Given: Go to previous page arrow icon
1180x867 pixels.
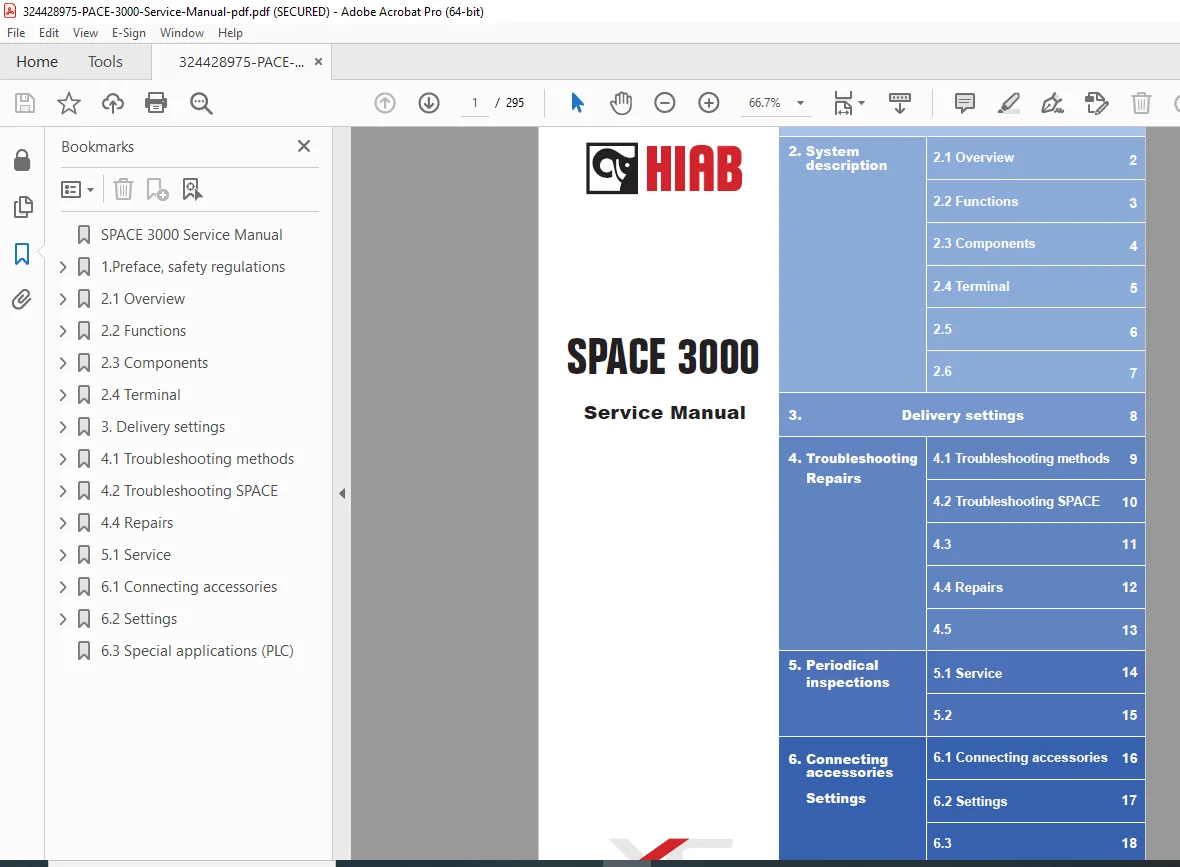Looking at the screenshot, I should (385, 103).
